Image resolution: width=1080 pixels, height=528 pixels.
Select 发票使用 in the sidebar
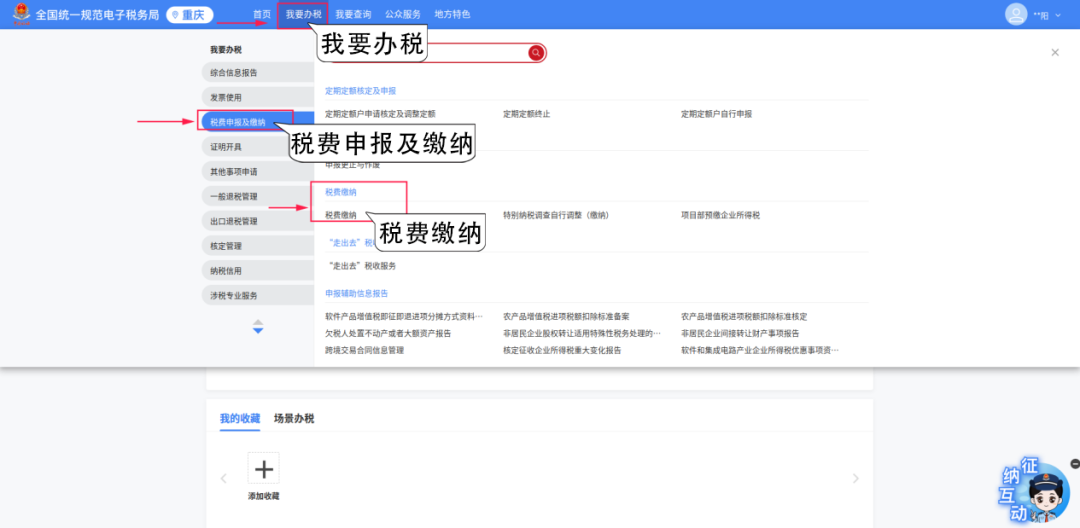[x=226, y=97]
